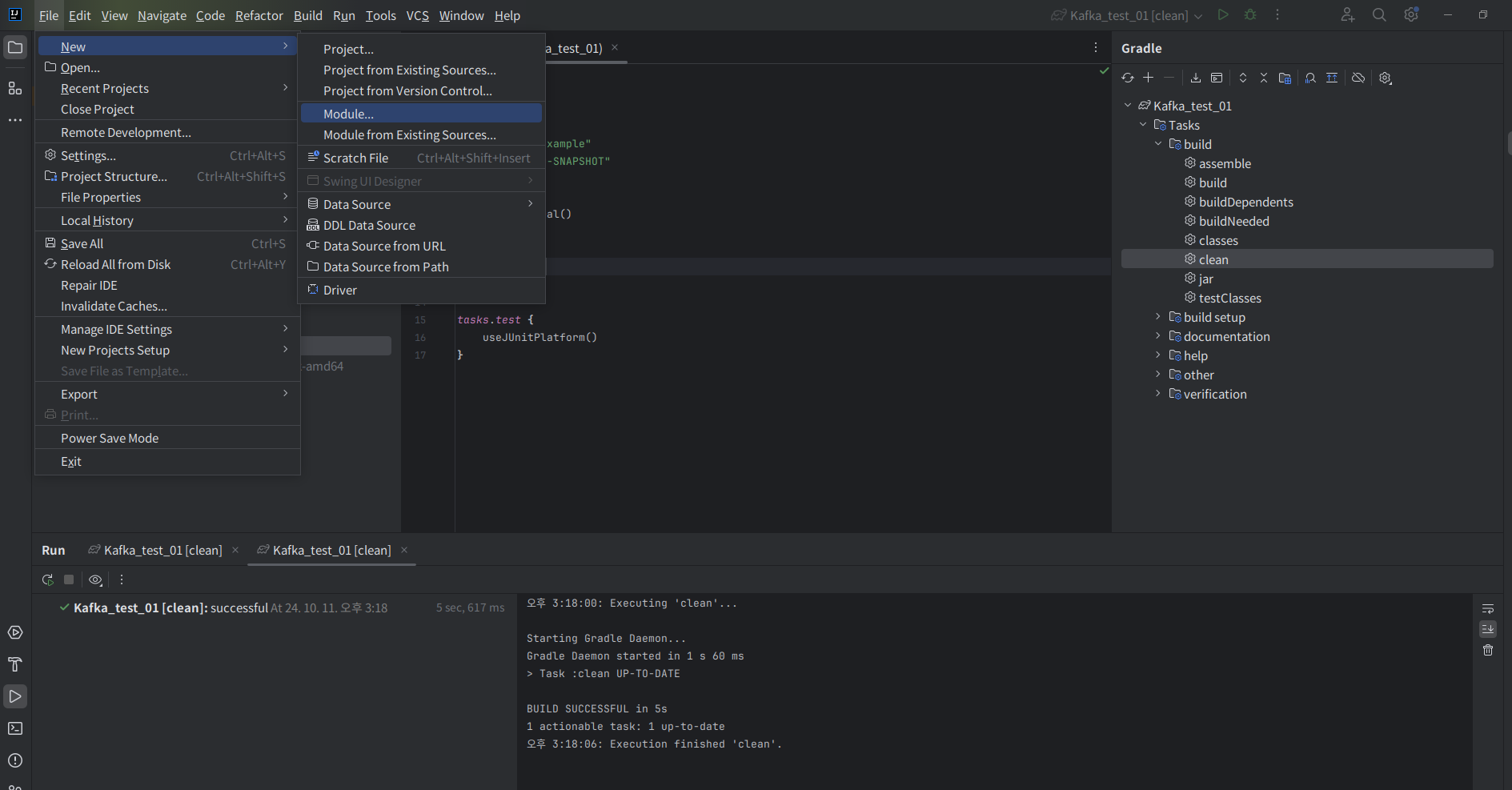The height and width of the screenshot is (790, 1512).
Task: Select Invalidate Caches... menu item
Action: [167, 306]
